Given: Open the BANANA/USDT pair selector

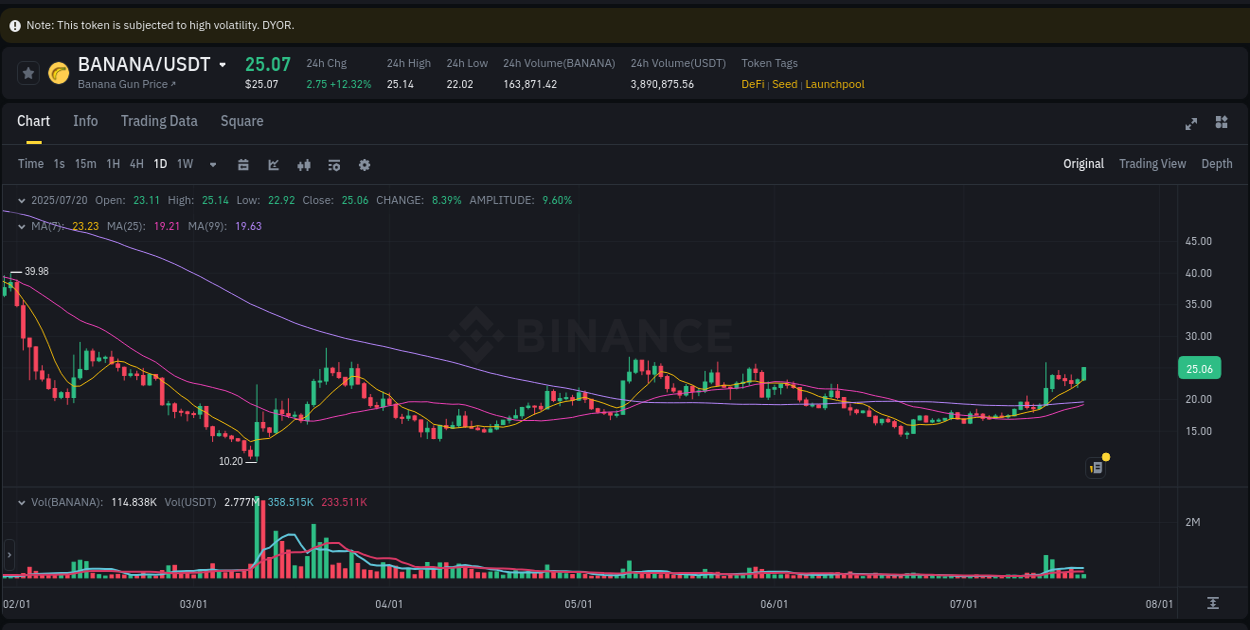Looking at the screenshot, I should [x=222, y=63].
